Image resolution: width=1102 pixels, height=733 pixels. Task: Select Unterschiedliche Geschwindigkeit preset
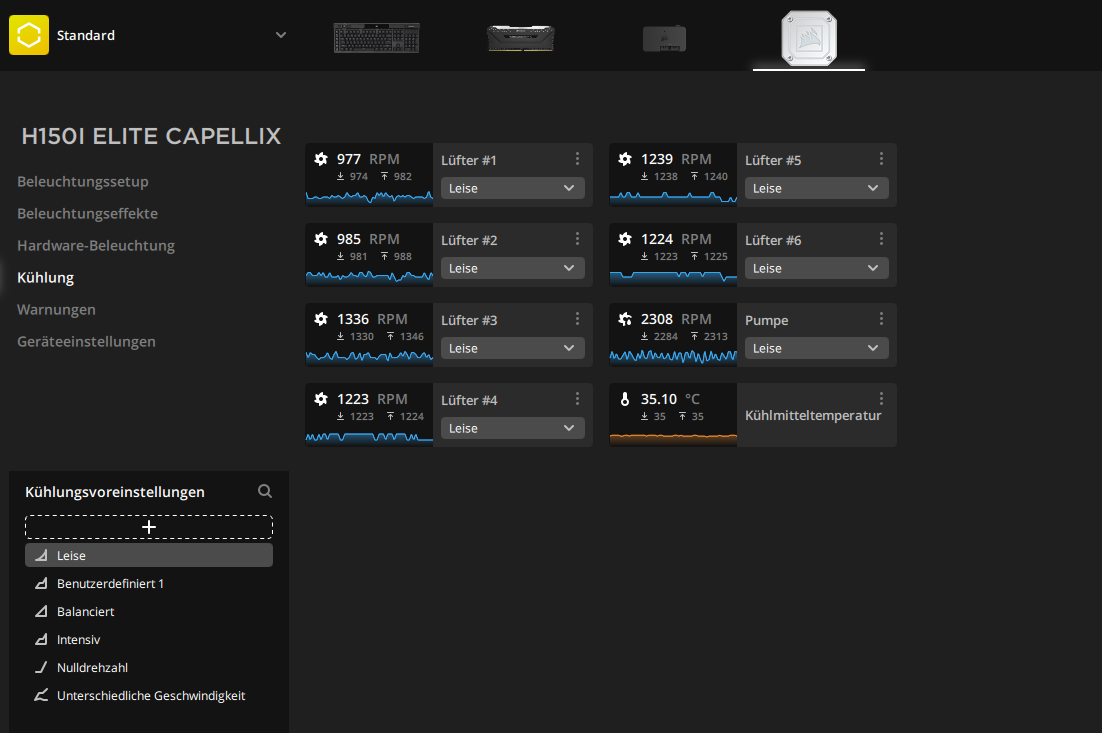149,696
